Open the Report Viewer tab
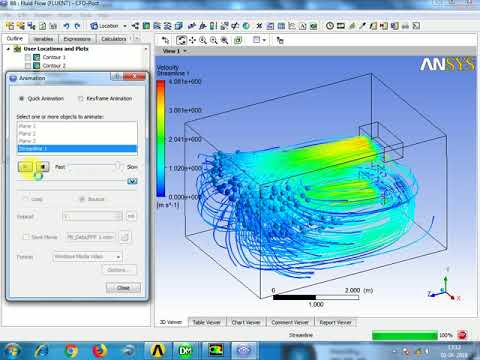480x360 pixels. click(335, 322)
